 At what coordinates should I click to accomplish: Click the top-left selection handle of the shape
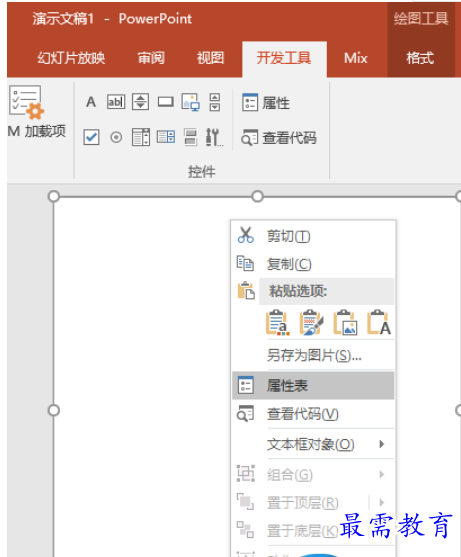click(x=54, y=196)
